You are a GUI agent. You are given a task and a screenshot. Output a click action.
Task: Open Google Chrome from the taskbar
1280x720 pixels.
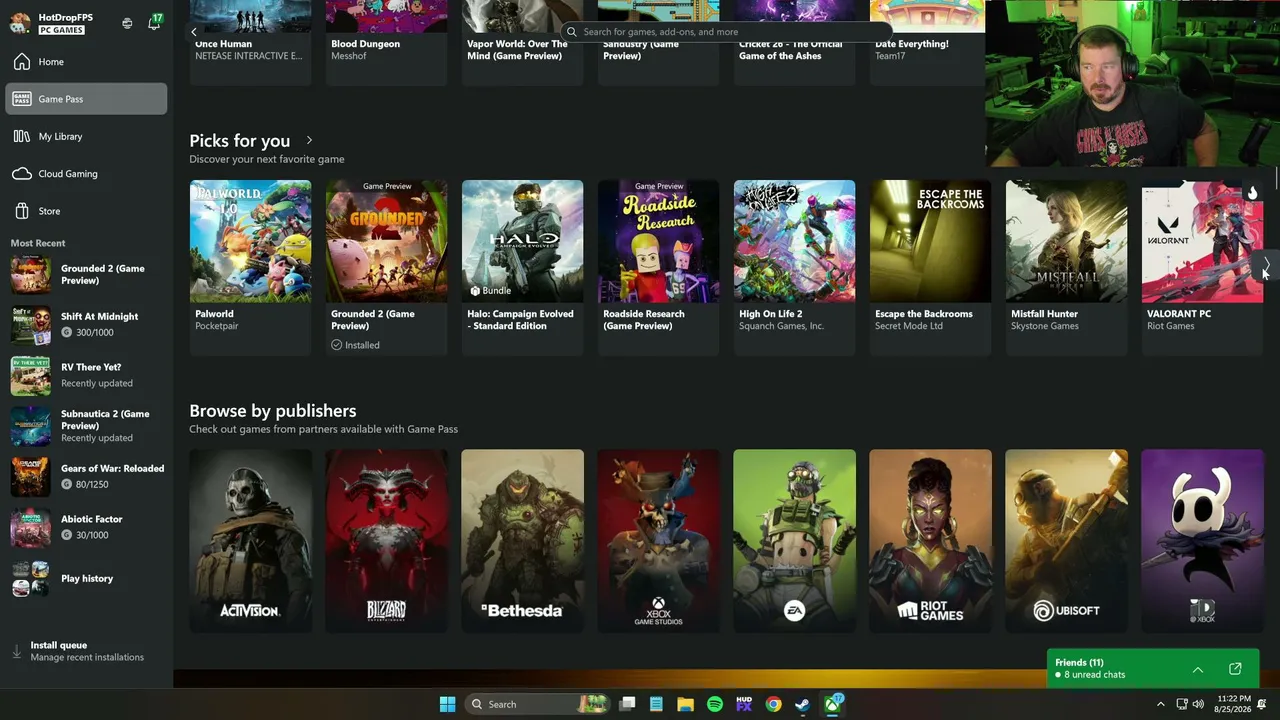point(773,704)
